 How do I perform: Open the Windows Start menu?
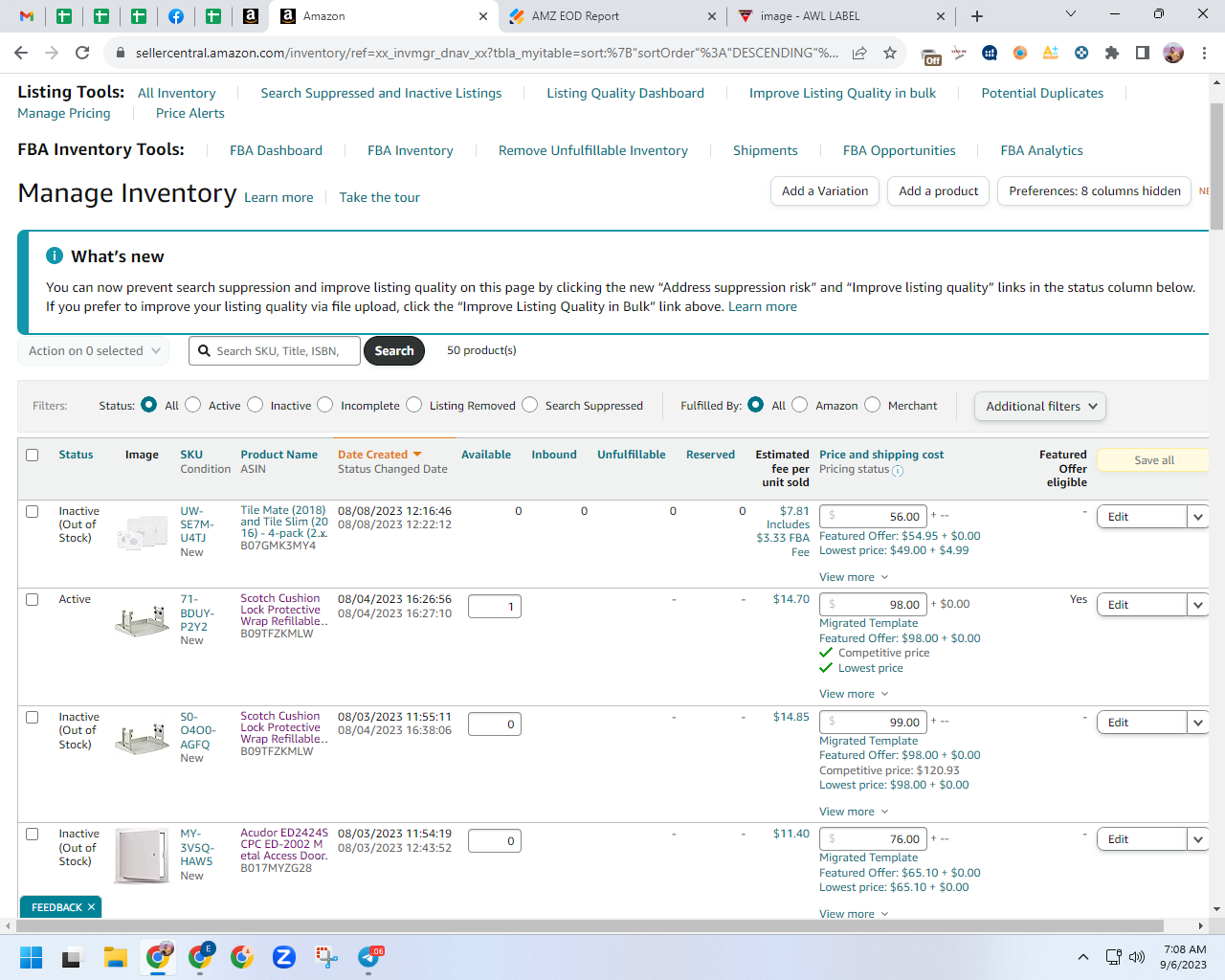[x=31, y=957]
